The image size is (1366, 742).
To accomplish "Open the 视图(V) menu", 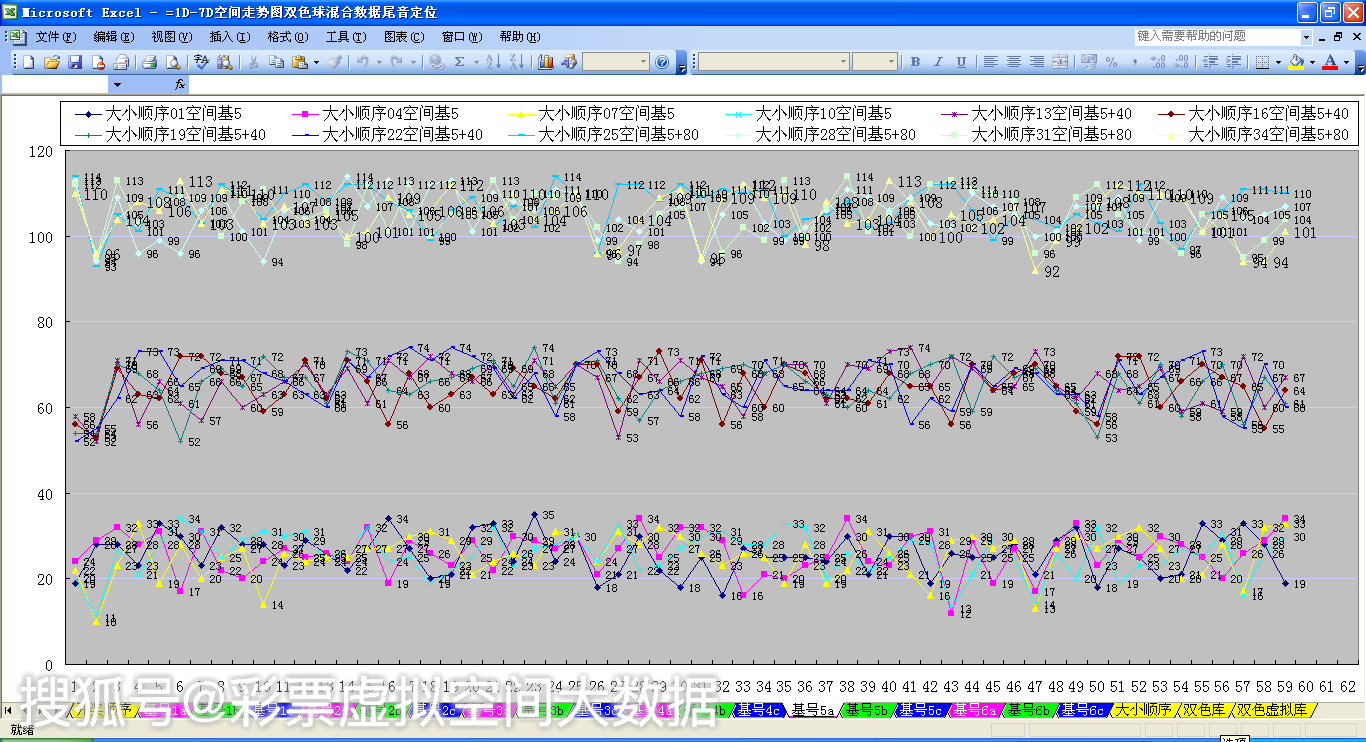I will pyautogui.click(x=171, y=36).
